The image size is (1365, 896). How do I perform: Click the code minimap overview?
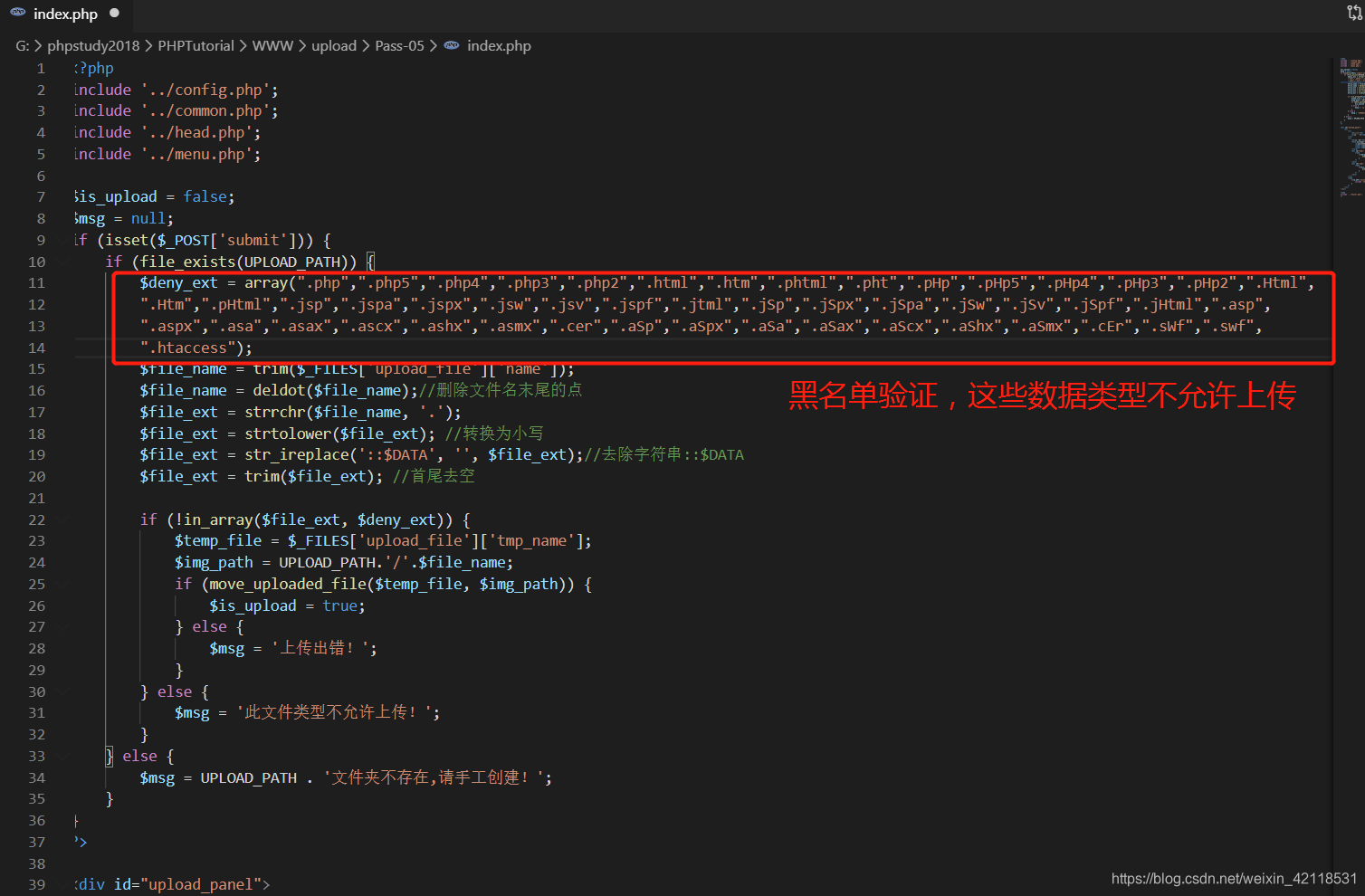(1351, 128)
